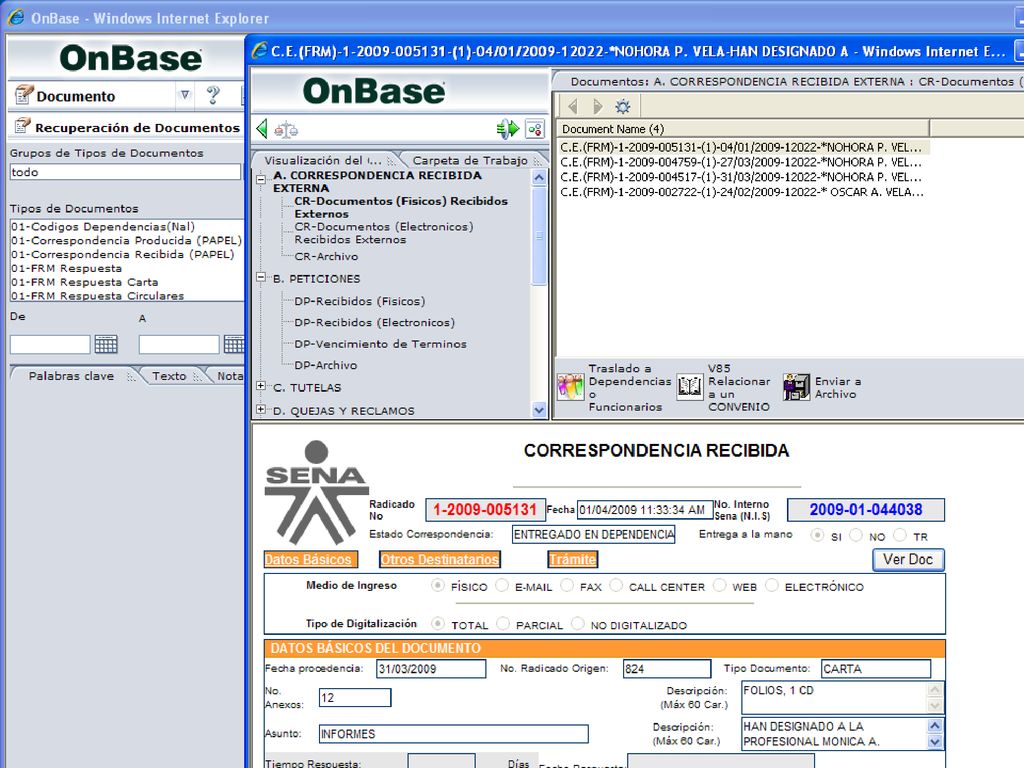The image size is (1024, 768).
Task: Expand the D. QUEJAS Y RECLAMOS node
Action: pyautogui.click(x=261, y=409)
